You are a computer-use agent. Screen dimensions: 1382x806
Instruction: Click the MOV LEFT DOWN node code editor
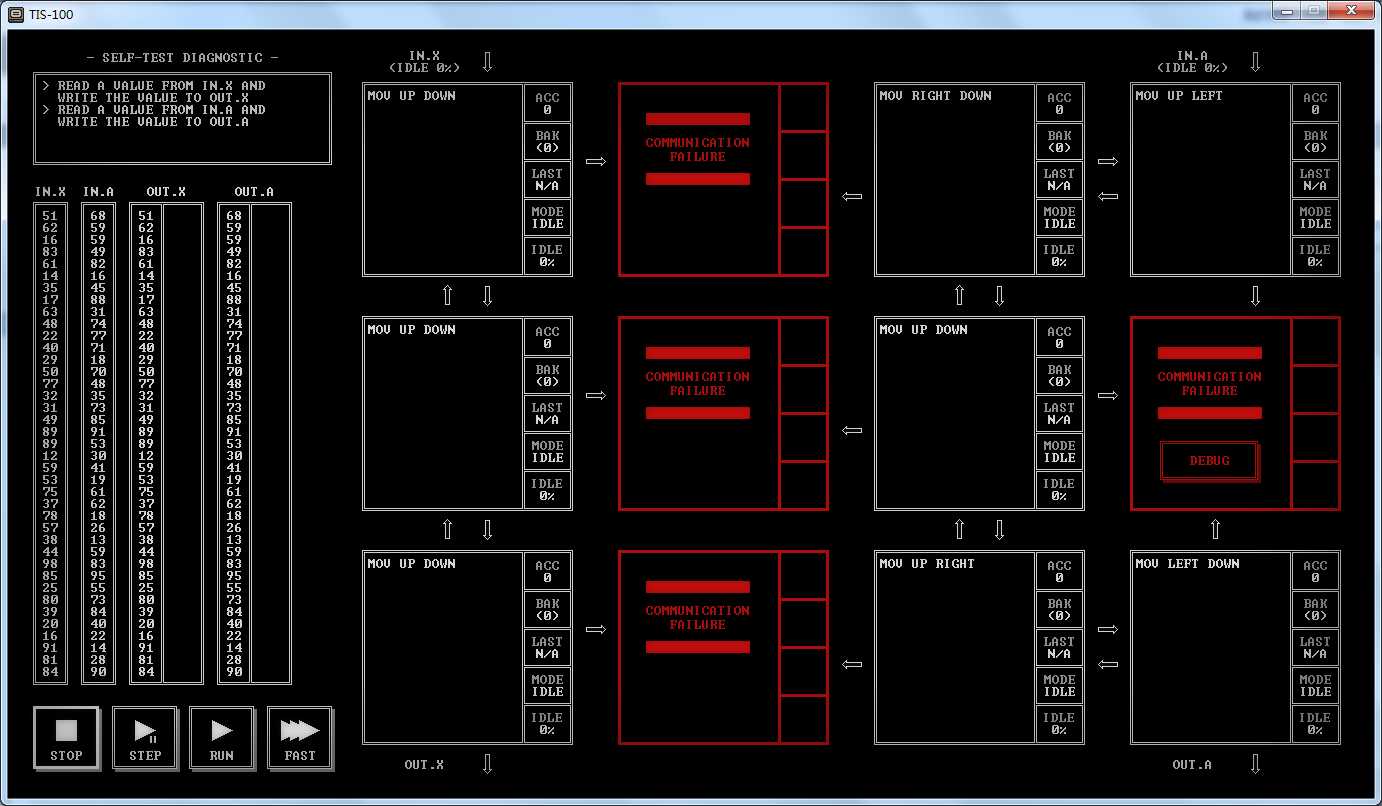tap(1211, 648)
